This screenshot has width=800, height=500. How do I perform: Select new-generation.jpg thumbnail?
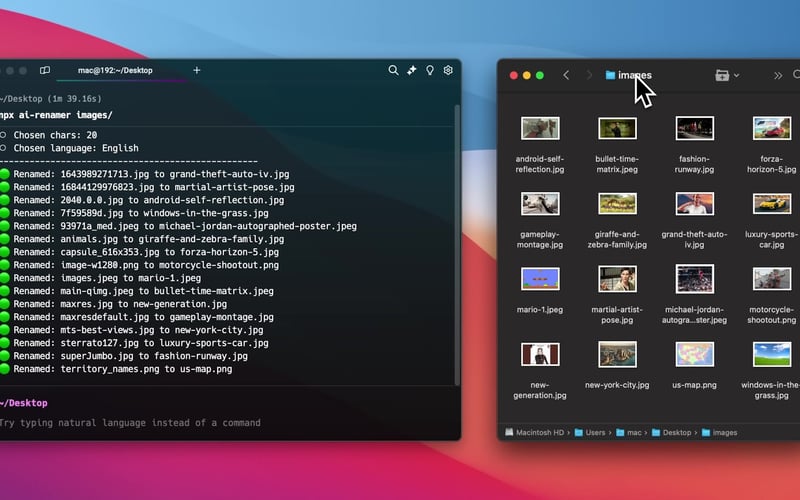coord(540,354)
